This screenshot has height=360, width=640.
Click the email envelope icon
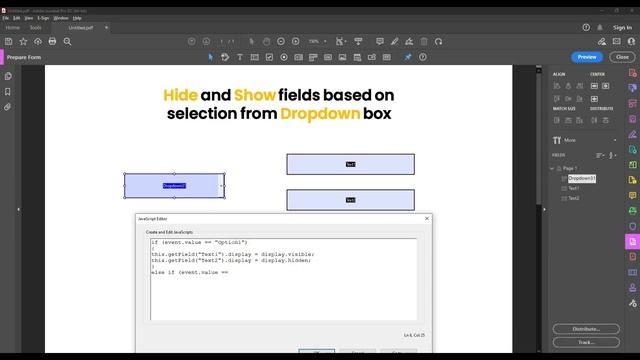click(x=616, y=41)
